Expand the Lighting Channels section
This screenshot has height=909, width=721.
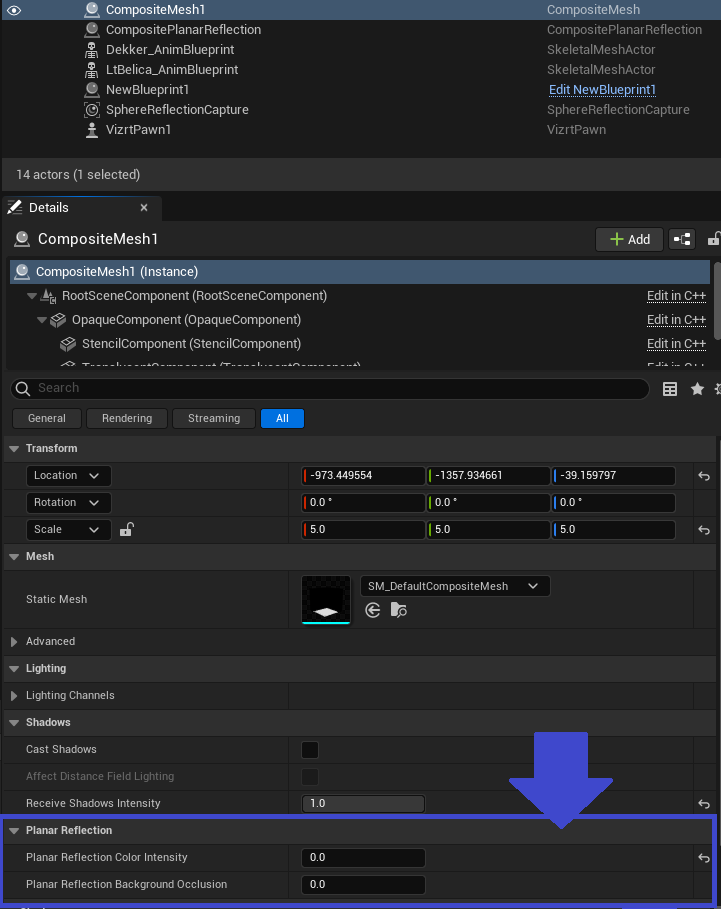[x=14, y=696]
